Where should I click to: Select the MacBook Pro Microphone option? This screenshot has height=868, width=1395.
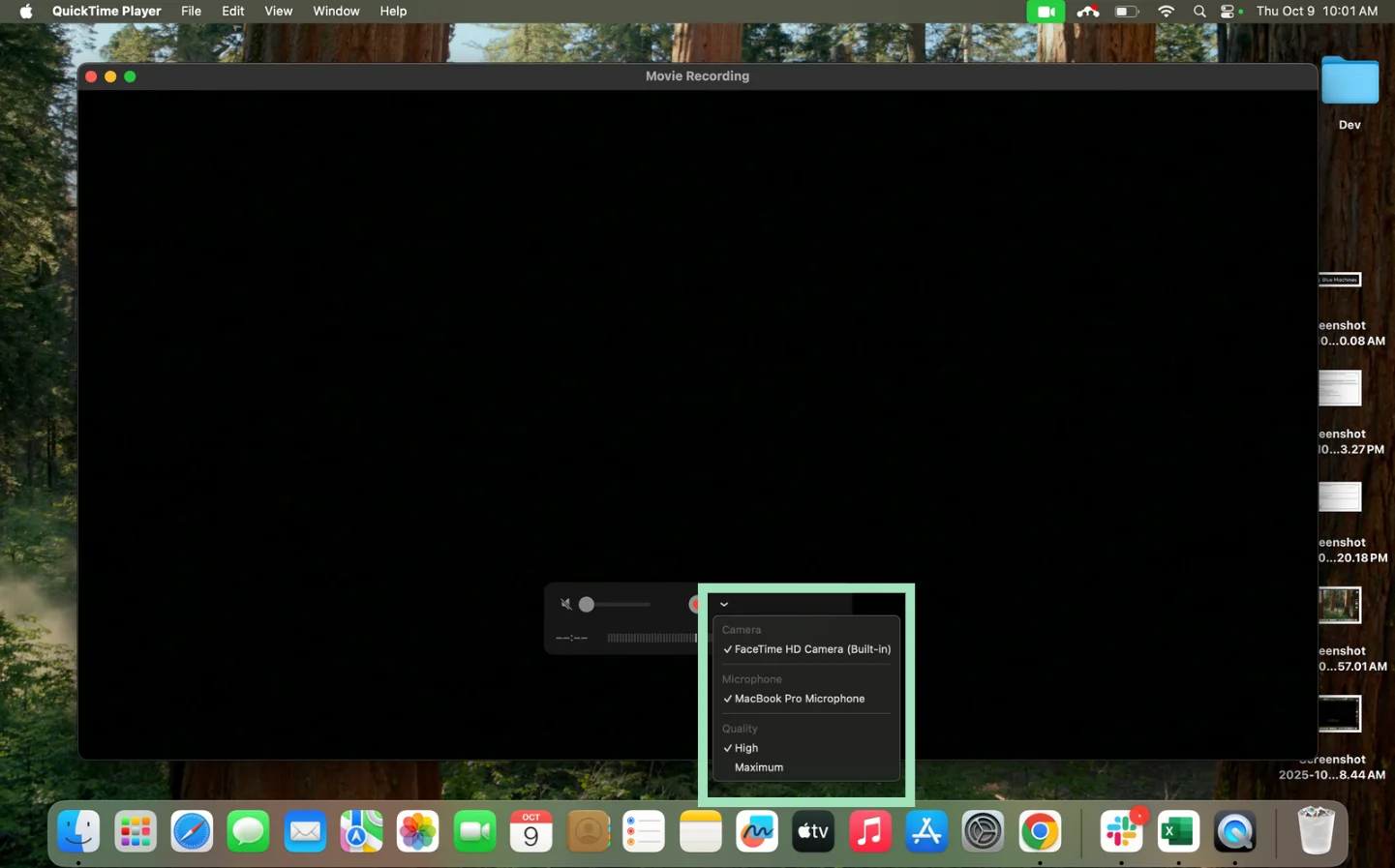798,699
